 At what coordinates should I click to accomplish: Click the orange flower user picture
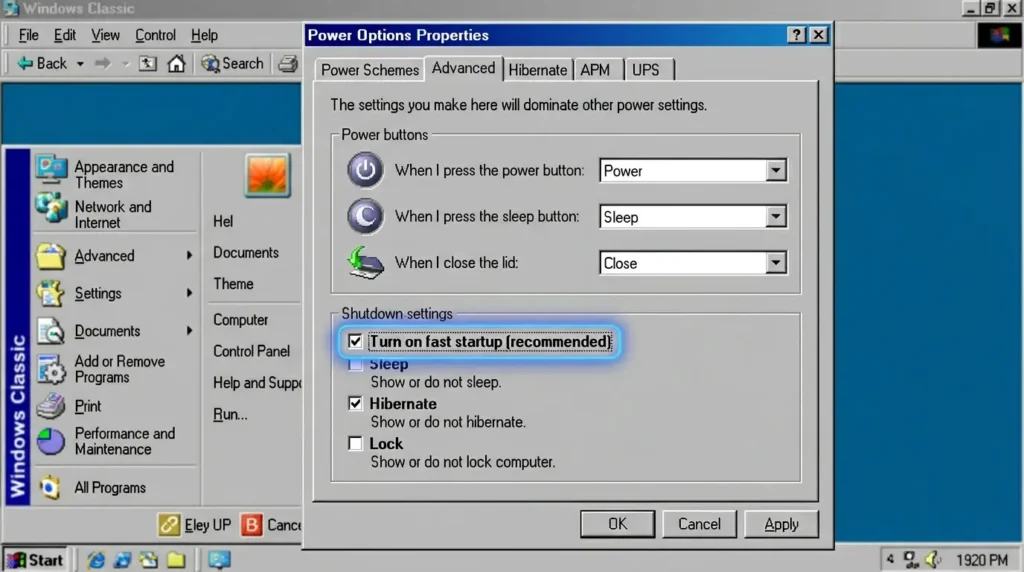[x=268, y=175]
